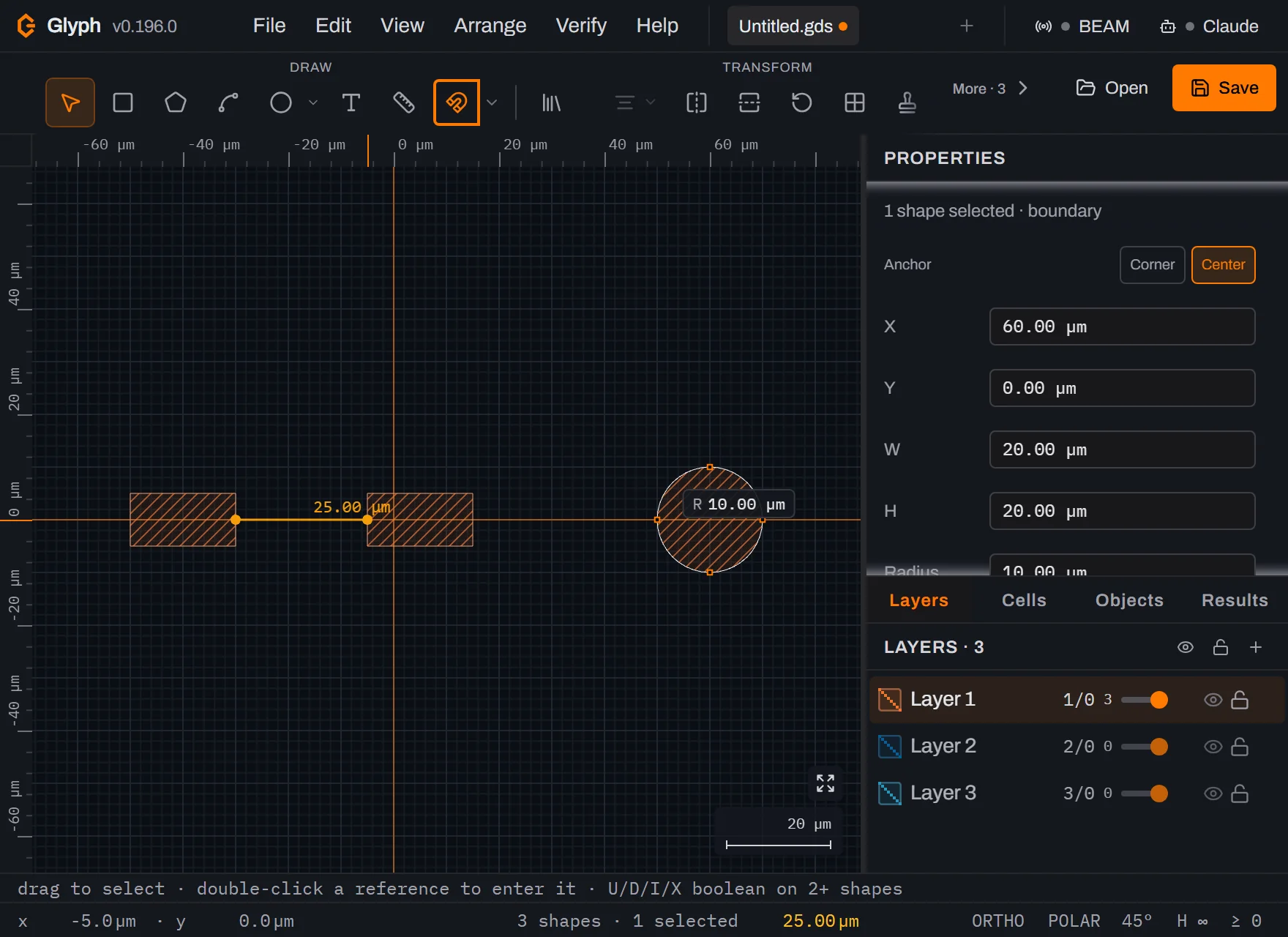Image resolution: width=1288 pixels, height=937 pixels.
Task: Toggle lock on Layer 1
Action: pos(1240,700)
